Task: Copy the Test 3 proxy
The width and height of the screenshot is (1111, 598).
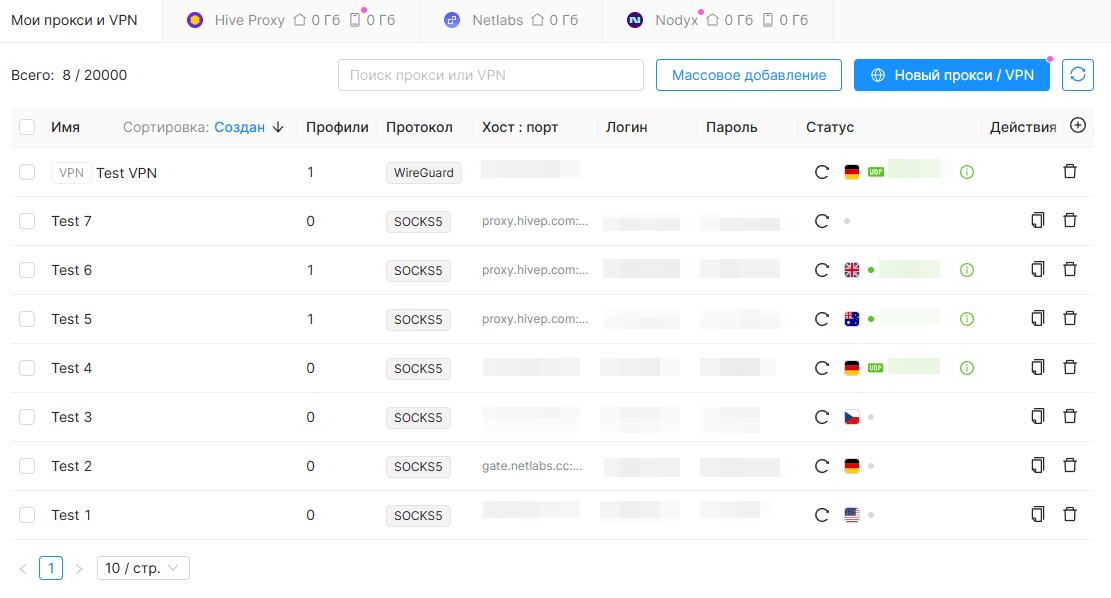Action: coord(1037,416)
